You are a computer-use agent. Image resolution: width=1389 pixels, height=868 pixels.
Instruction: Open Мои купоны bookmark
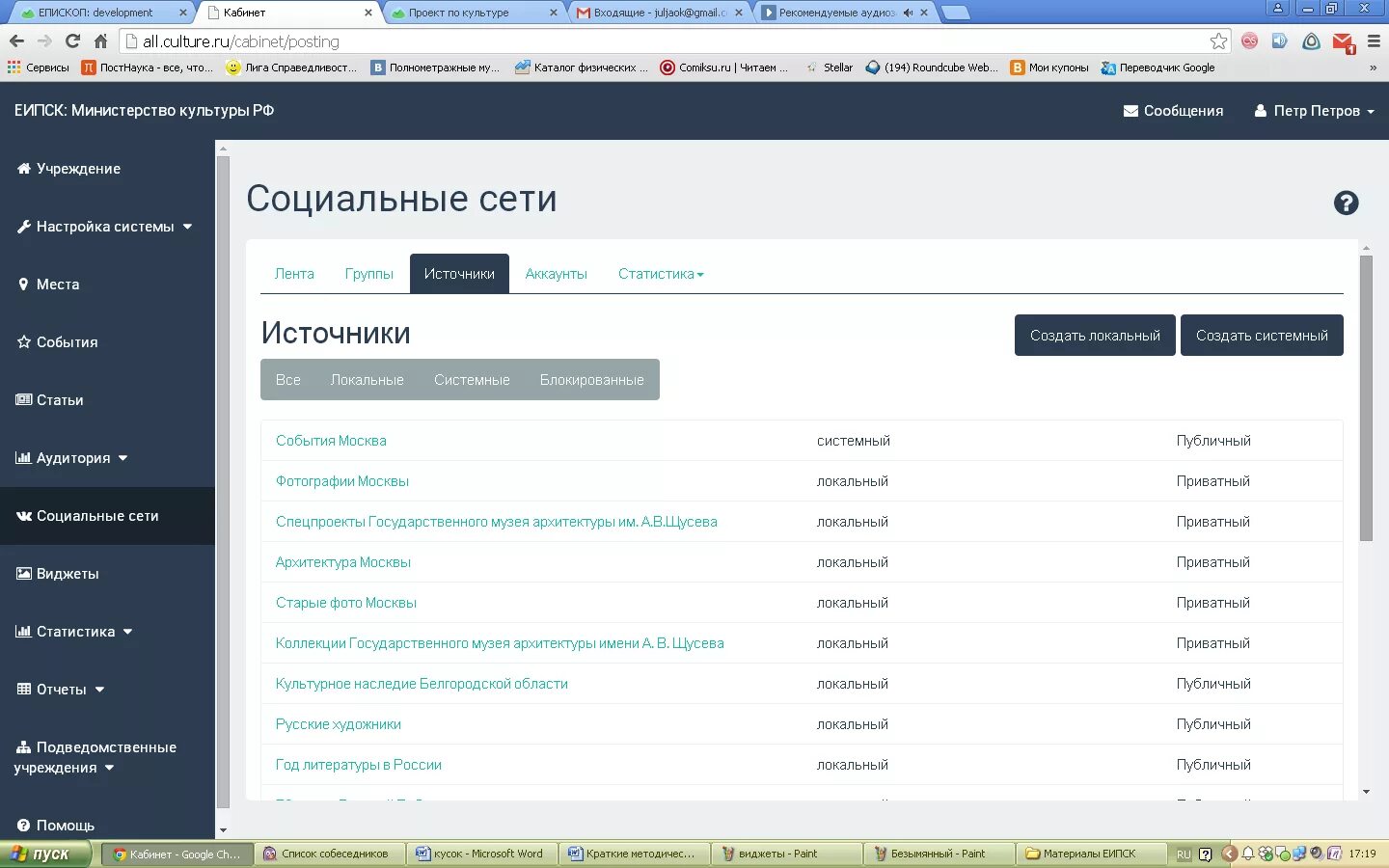(x=1049, y=68)
